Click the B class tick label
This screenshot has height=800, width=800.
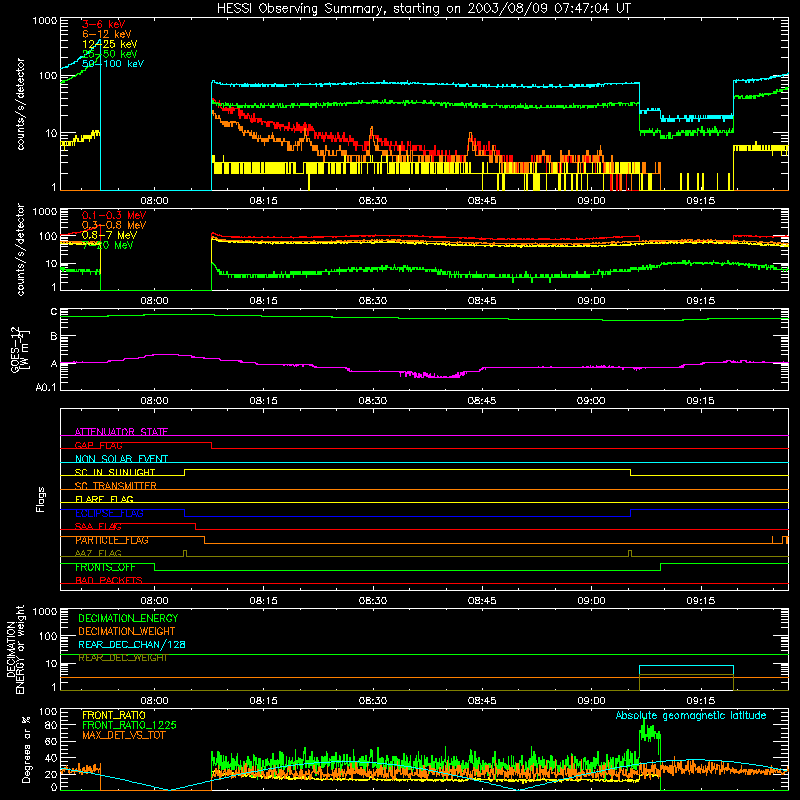[54, 336]
